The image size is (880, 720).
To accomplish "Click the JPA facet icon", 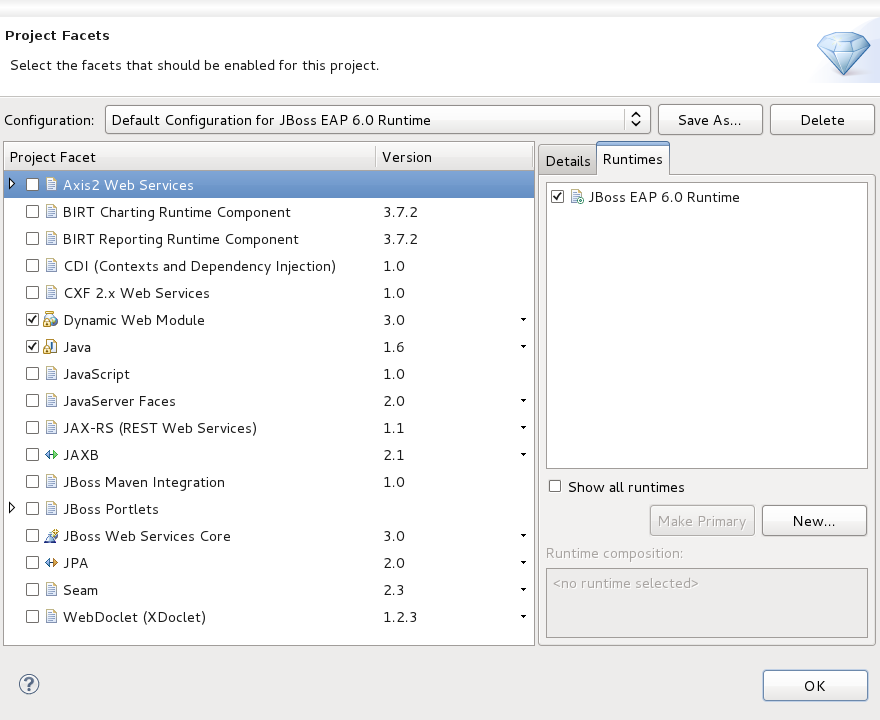I will tap(51, 563).
